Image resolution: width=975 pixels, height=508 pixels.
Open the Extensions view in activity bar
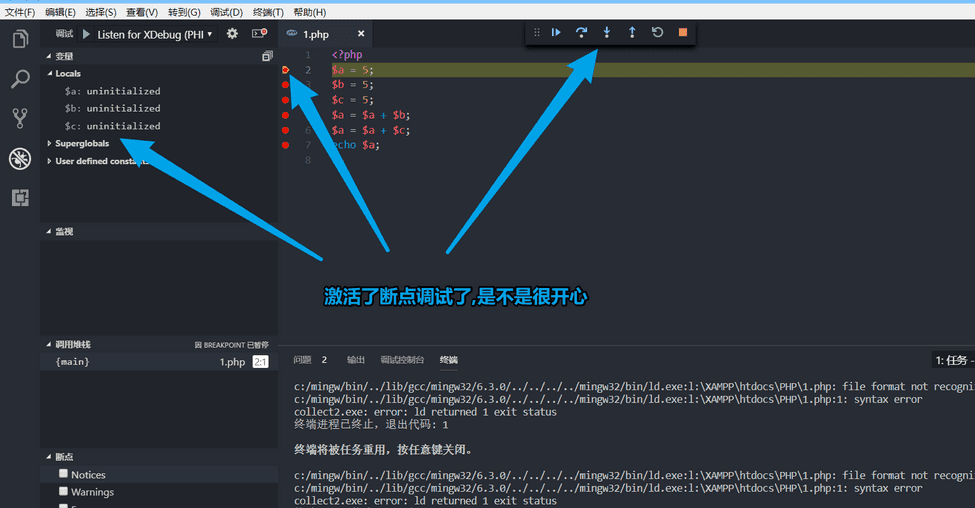tap(20, 197)
